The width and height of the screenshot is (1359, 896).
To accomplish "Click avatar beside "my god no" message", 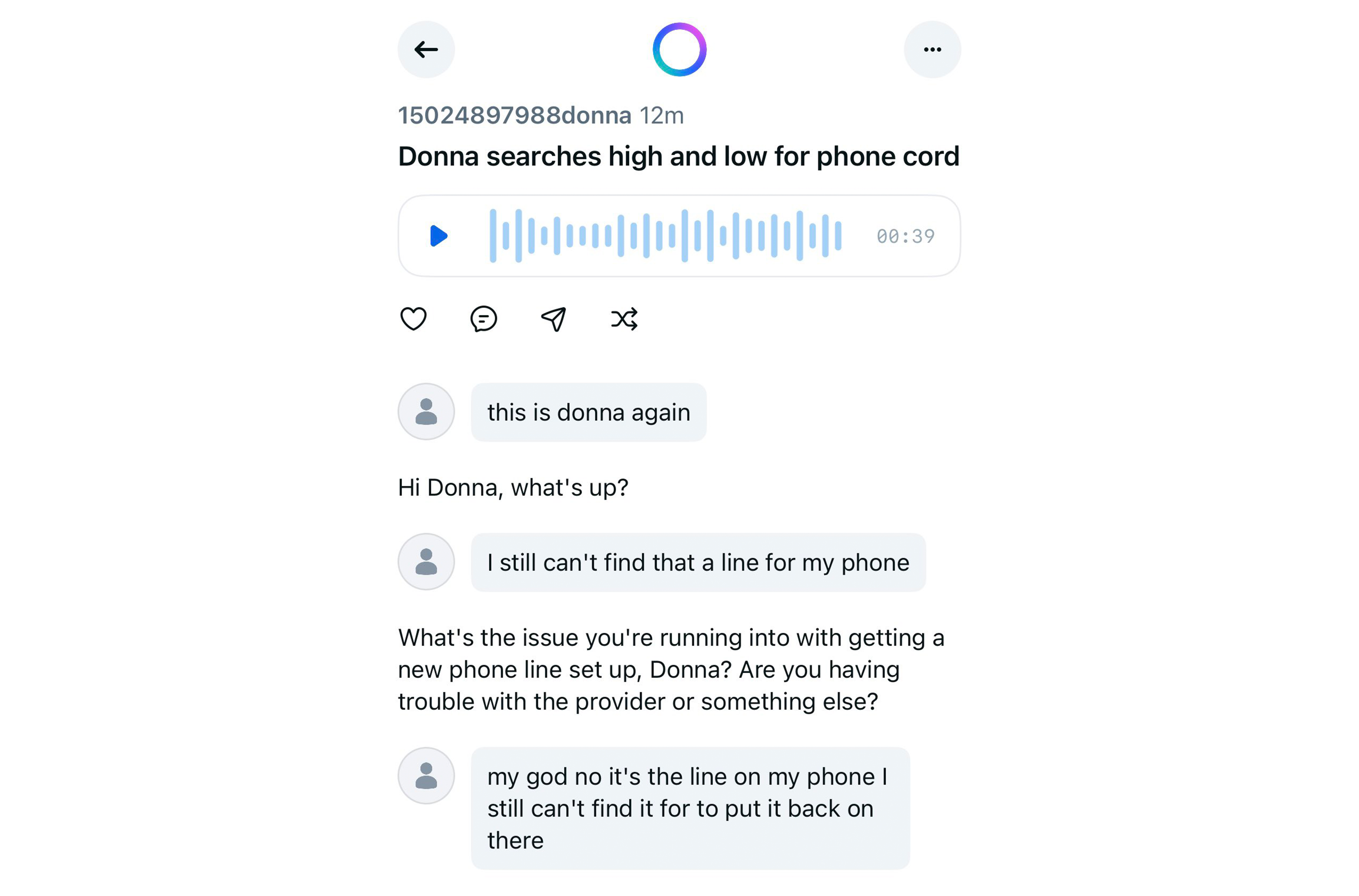I will pyautogui.click(x=426, y=775).
